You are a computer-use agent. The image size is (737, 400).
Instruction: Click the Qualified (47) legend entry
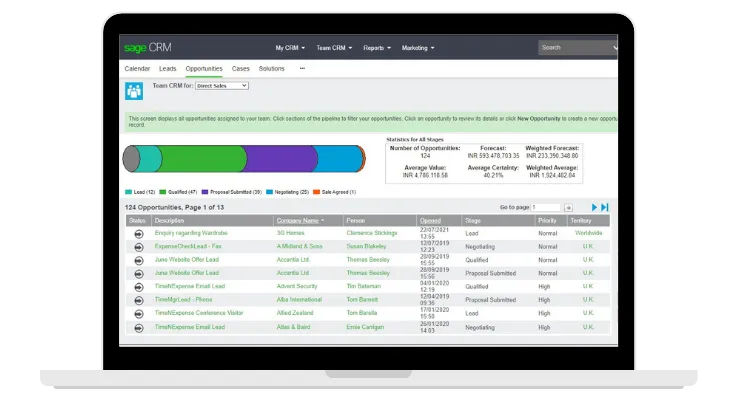tap(178, 192)
